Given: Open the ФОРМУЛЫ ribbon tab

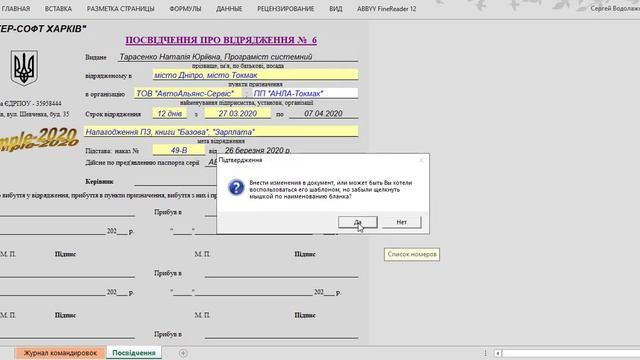Looking at the screenshot, I should 185,9.
